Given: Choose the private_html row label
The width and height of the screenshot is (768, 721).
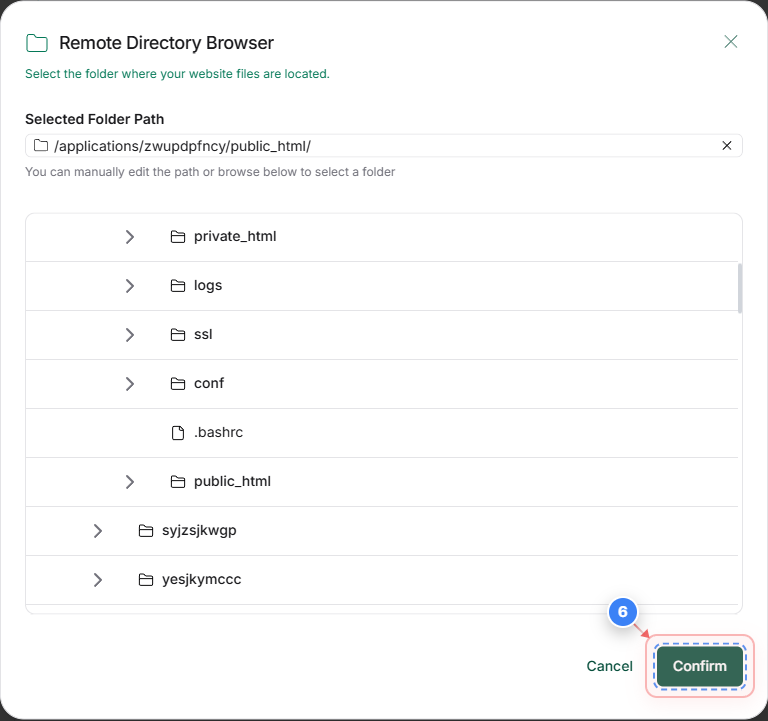Looking at the screenshot, I should (235, 237).
